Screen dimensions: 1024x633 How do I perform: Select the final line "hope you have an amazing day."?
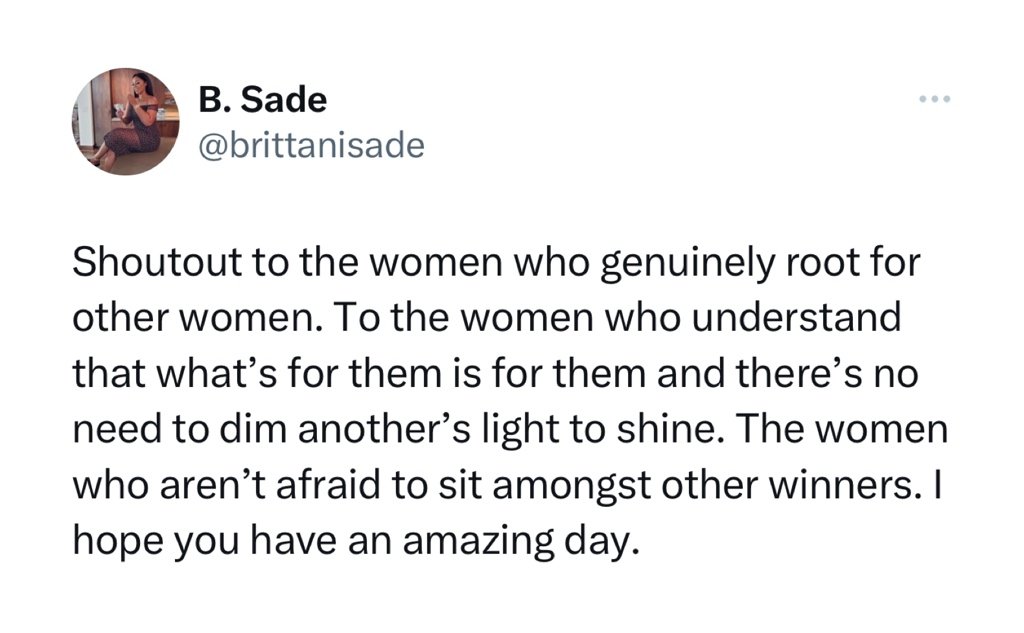(x=353, y=542)
